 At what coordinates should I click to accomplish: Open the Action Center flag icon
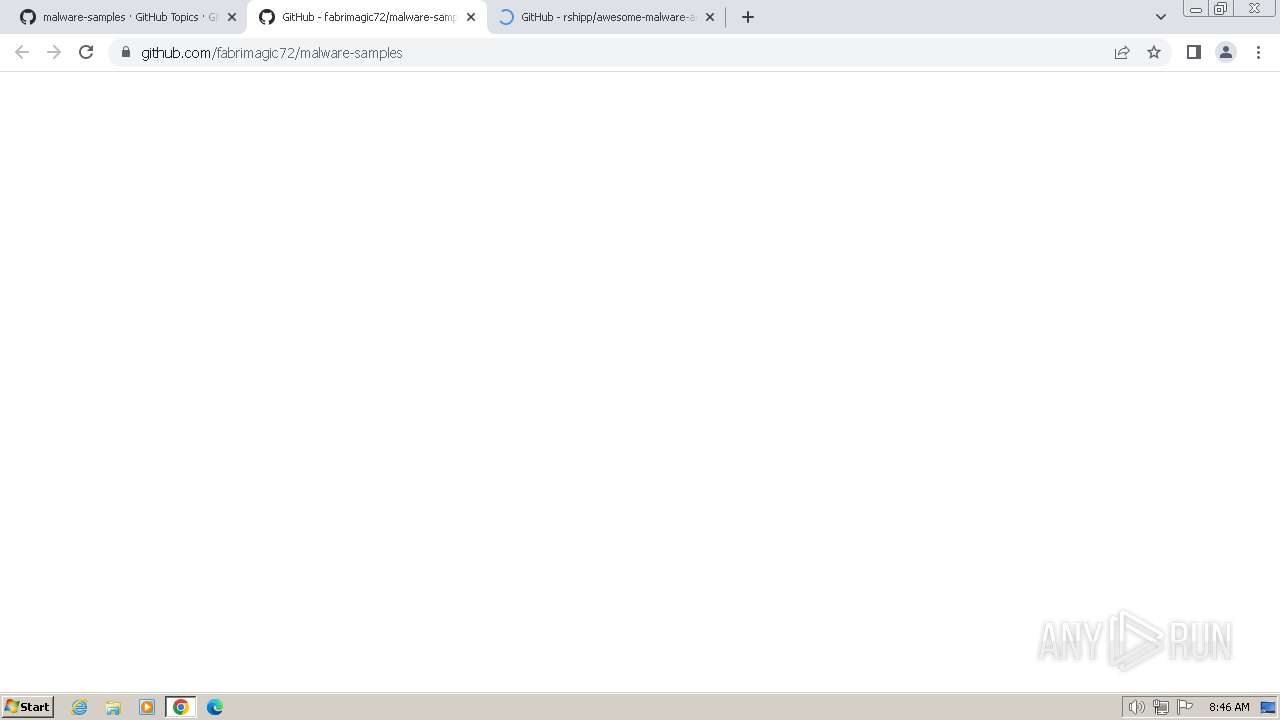coord(1185,707)
